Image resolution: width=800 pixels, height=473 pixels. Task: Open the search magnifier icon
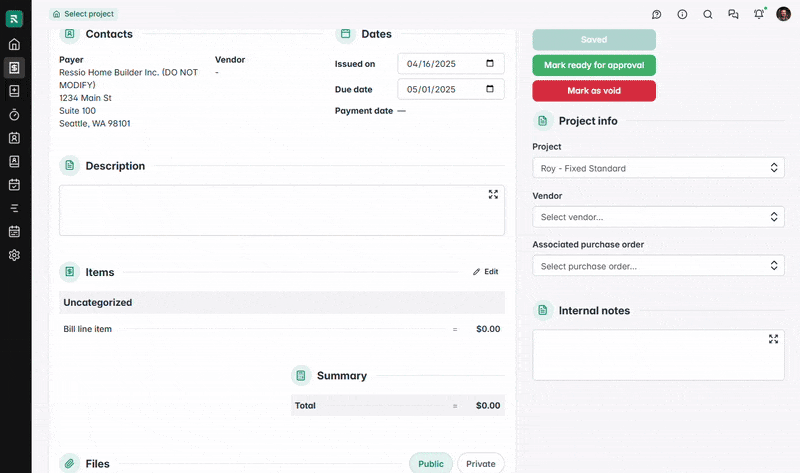[708, 14]
